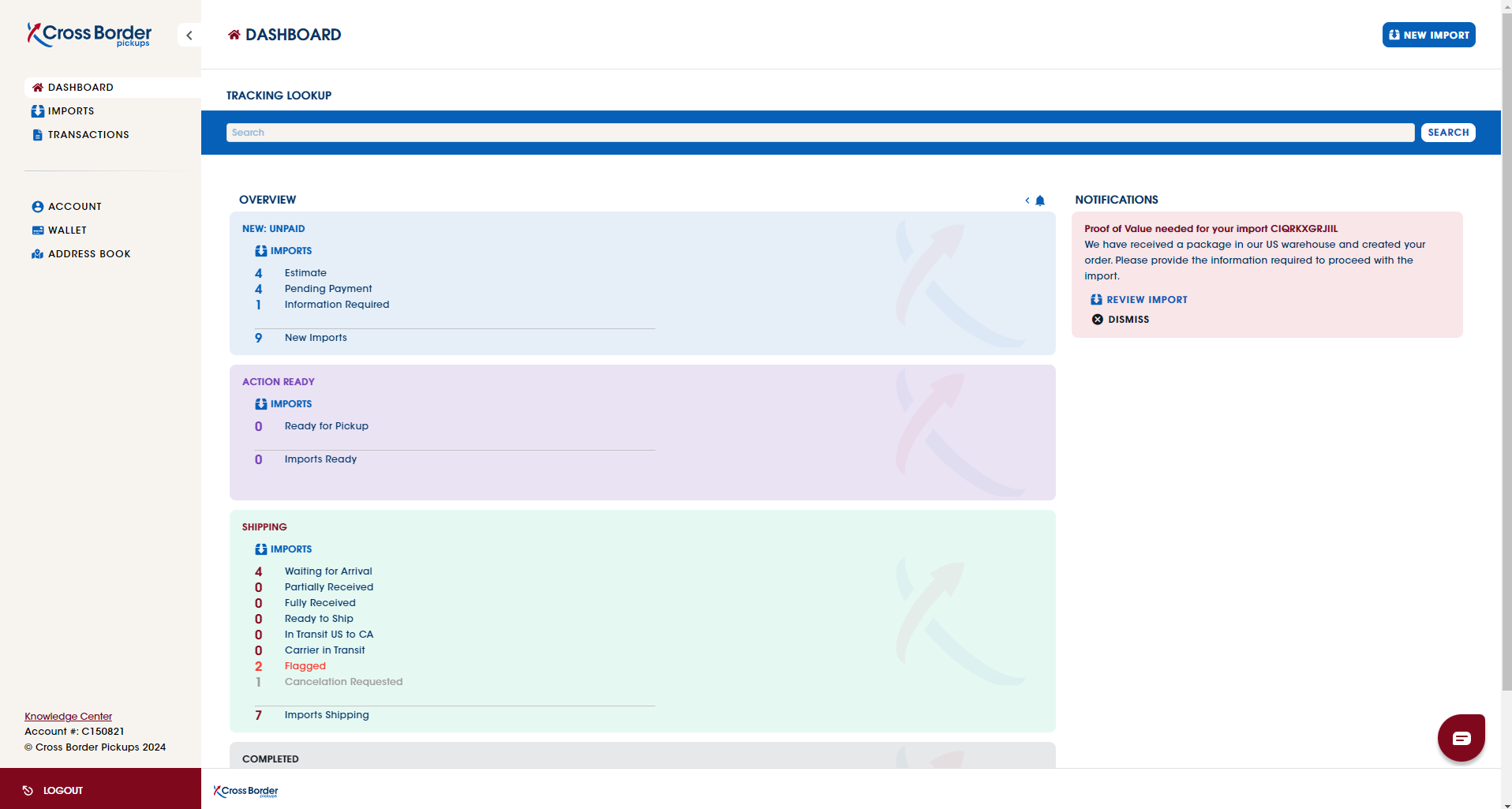Click the New Import button
Screen dimensions: 1512x809
1428,35
